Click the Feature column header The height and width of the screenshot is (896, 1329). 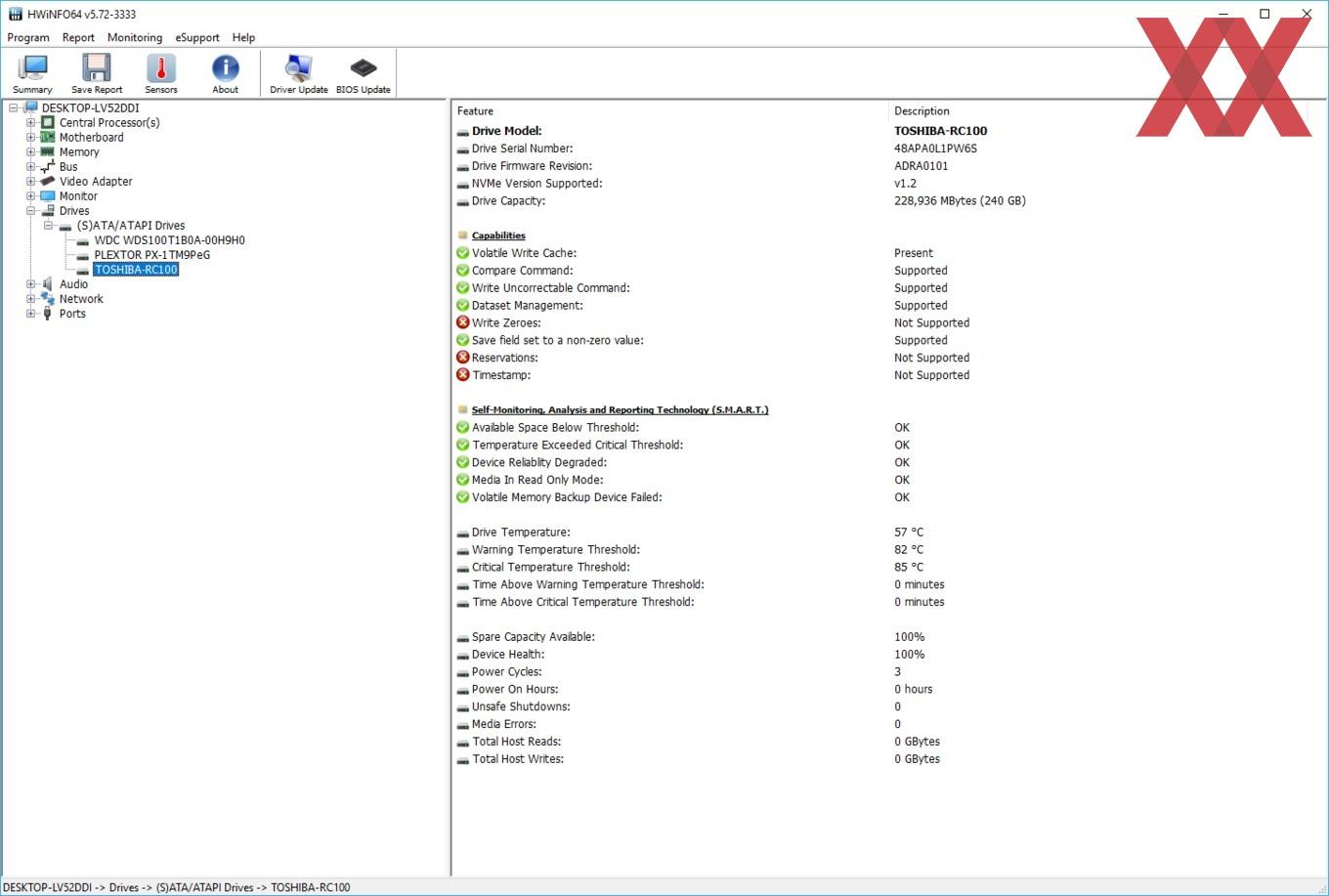[x=670, y=111]
